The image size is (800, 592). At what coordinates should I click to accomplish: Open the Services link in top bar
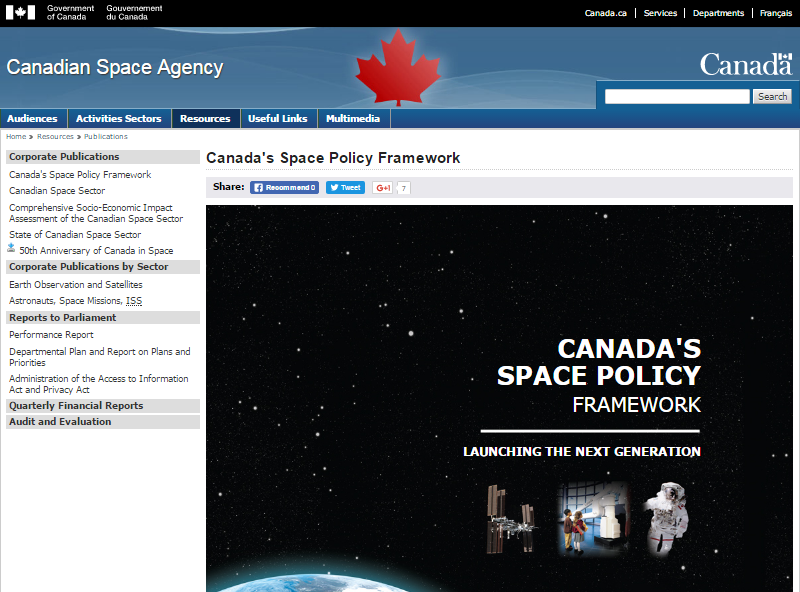660,13
